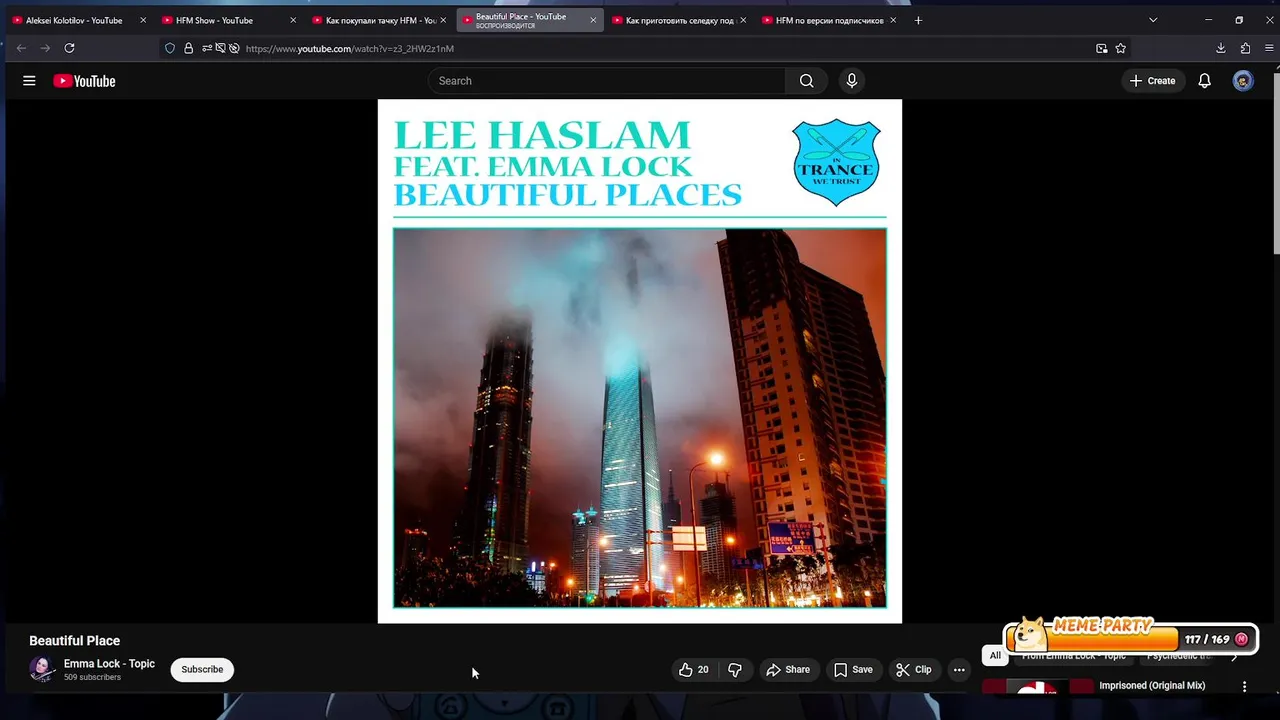Close the Beautiful Place tab

(593, 20)
